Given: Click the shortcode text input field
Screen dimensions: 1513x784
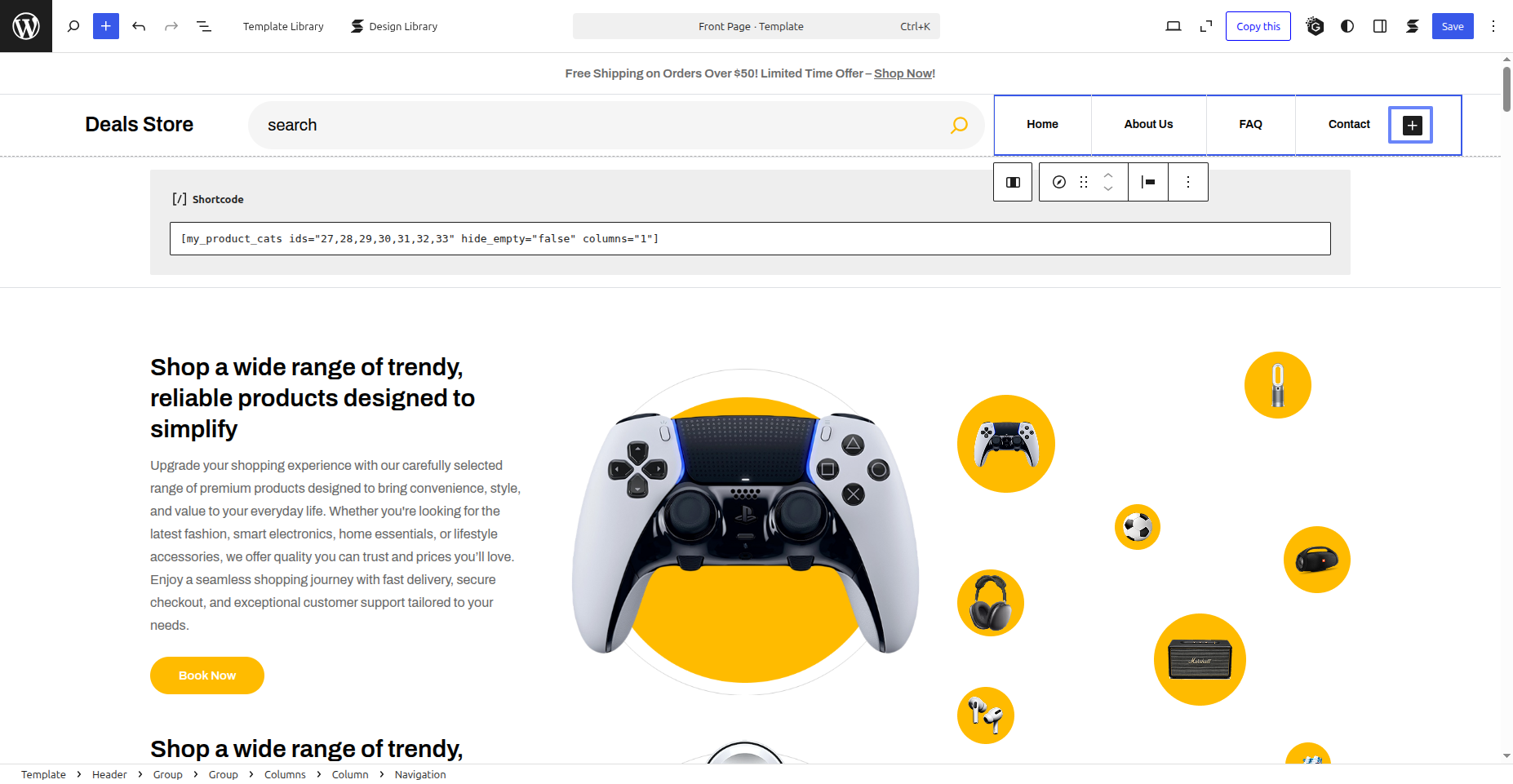Looking at the screenshot, I should (x=749, y=238).
